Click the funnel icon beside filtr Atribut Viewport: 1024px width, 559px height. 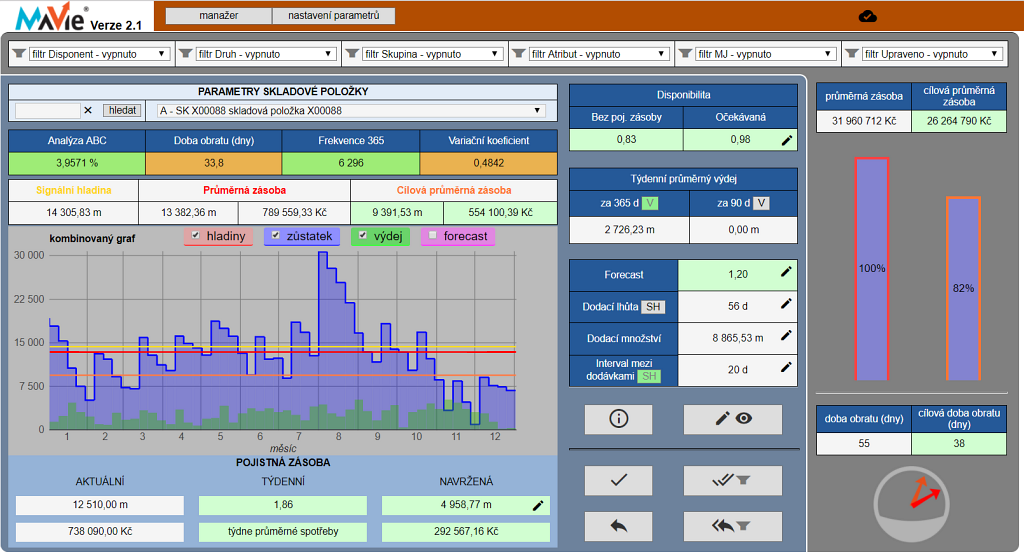point(519,54)
